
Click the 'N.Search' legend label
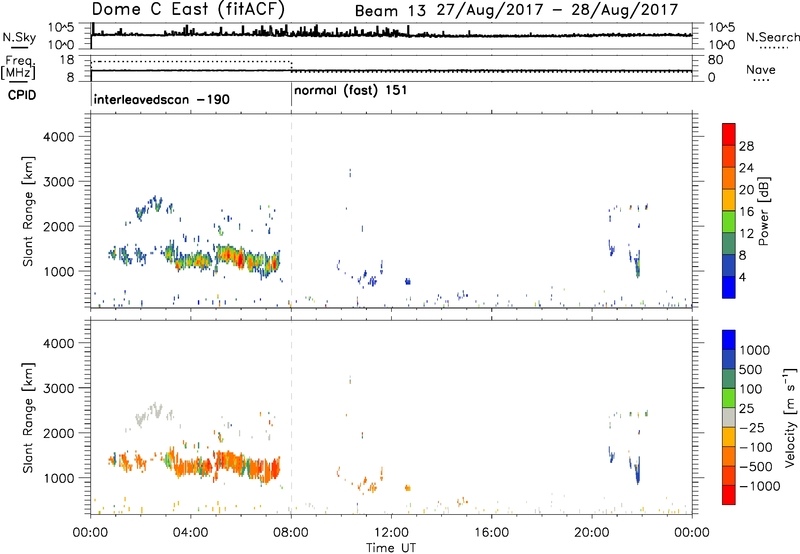pyautogui.click(x=772, y=37)
